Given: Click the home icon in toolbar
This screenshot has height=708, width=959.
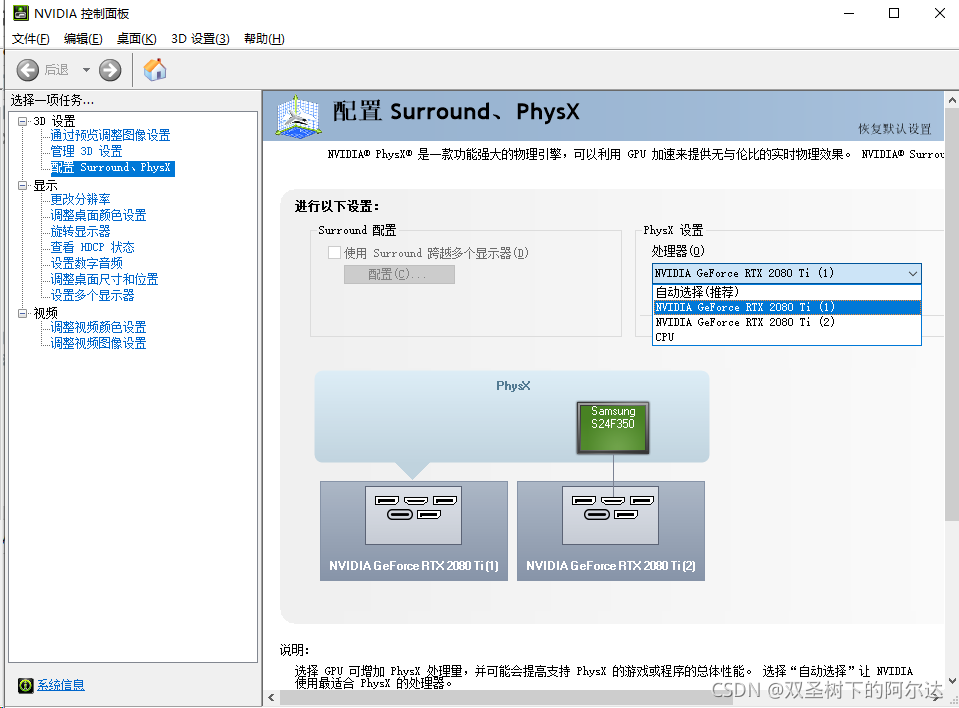Looking at the screenshot, I should 155,70.
